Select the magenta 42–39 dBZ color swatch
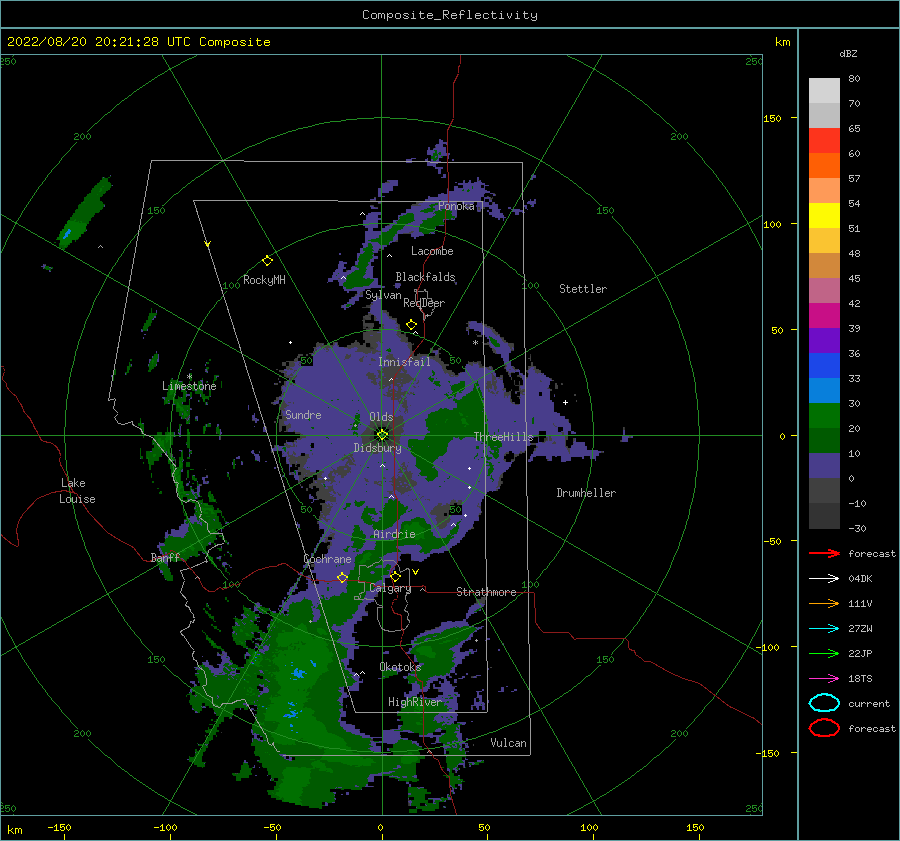Image resolution: width=900 pixels, height=841 pixels. pyautogui.click(x=824, y=316)
